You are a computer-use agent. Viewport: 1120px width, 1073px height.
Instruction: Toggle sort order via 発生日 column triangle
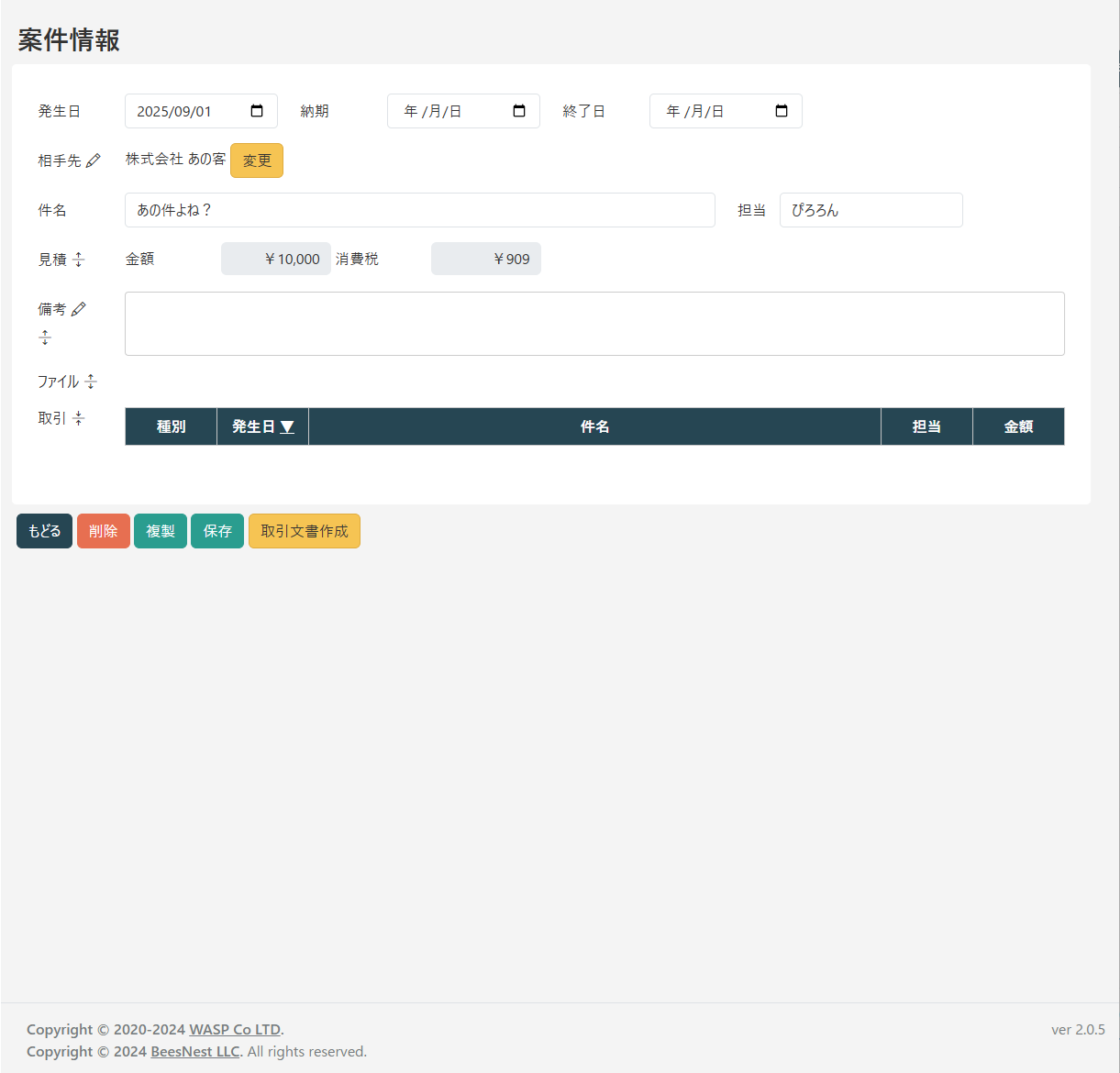coord(287,426)
